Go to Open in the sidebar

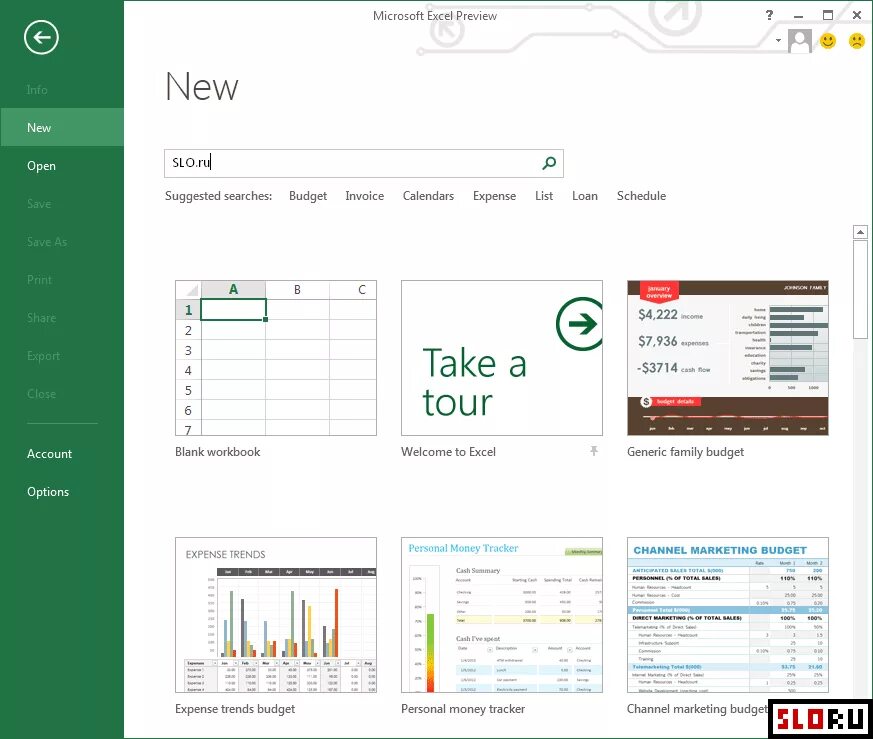pyautogui.click(x=41, y=166)
